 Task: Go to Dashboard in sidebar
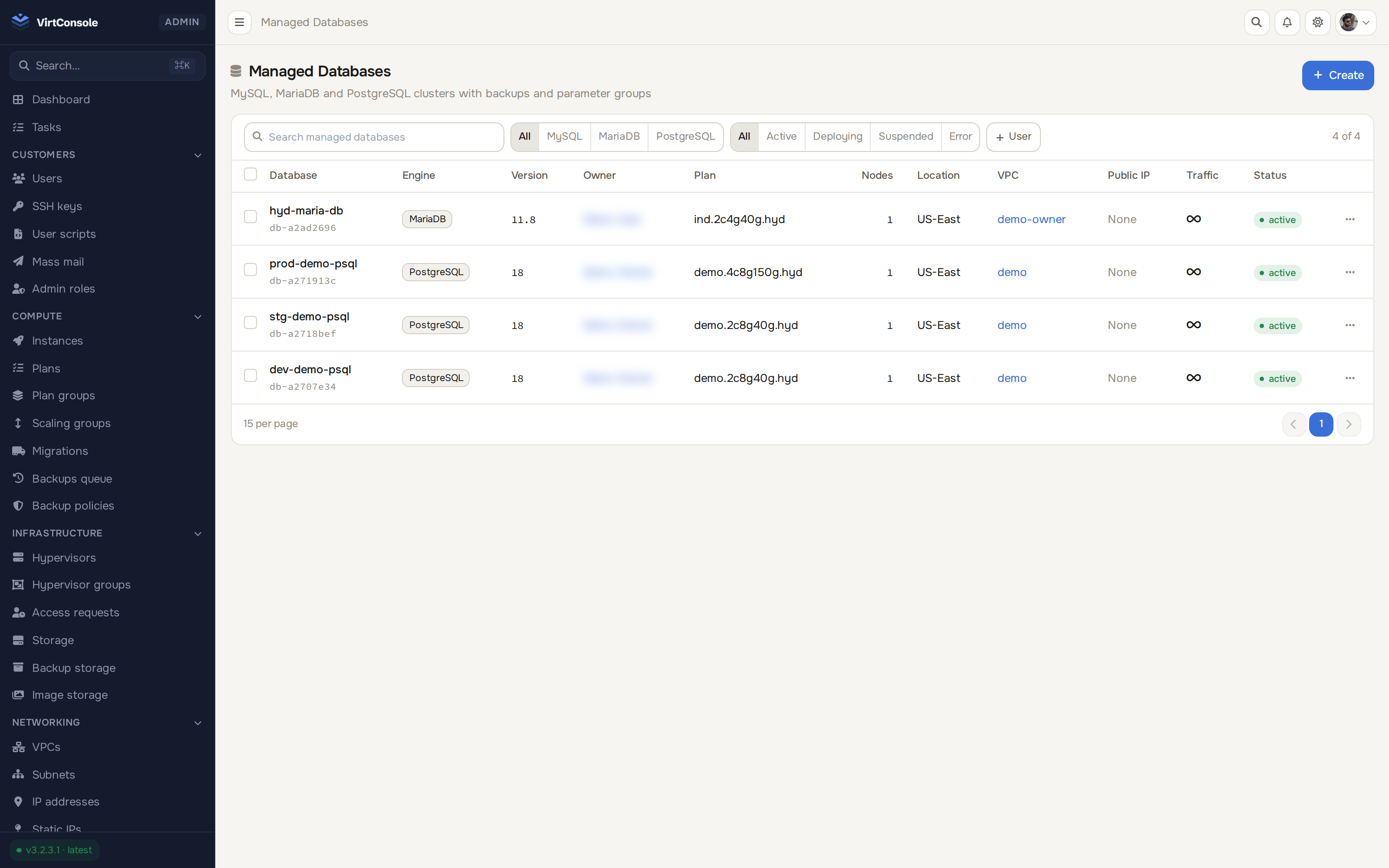[x=107, y=99]
